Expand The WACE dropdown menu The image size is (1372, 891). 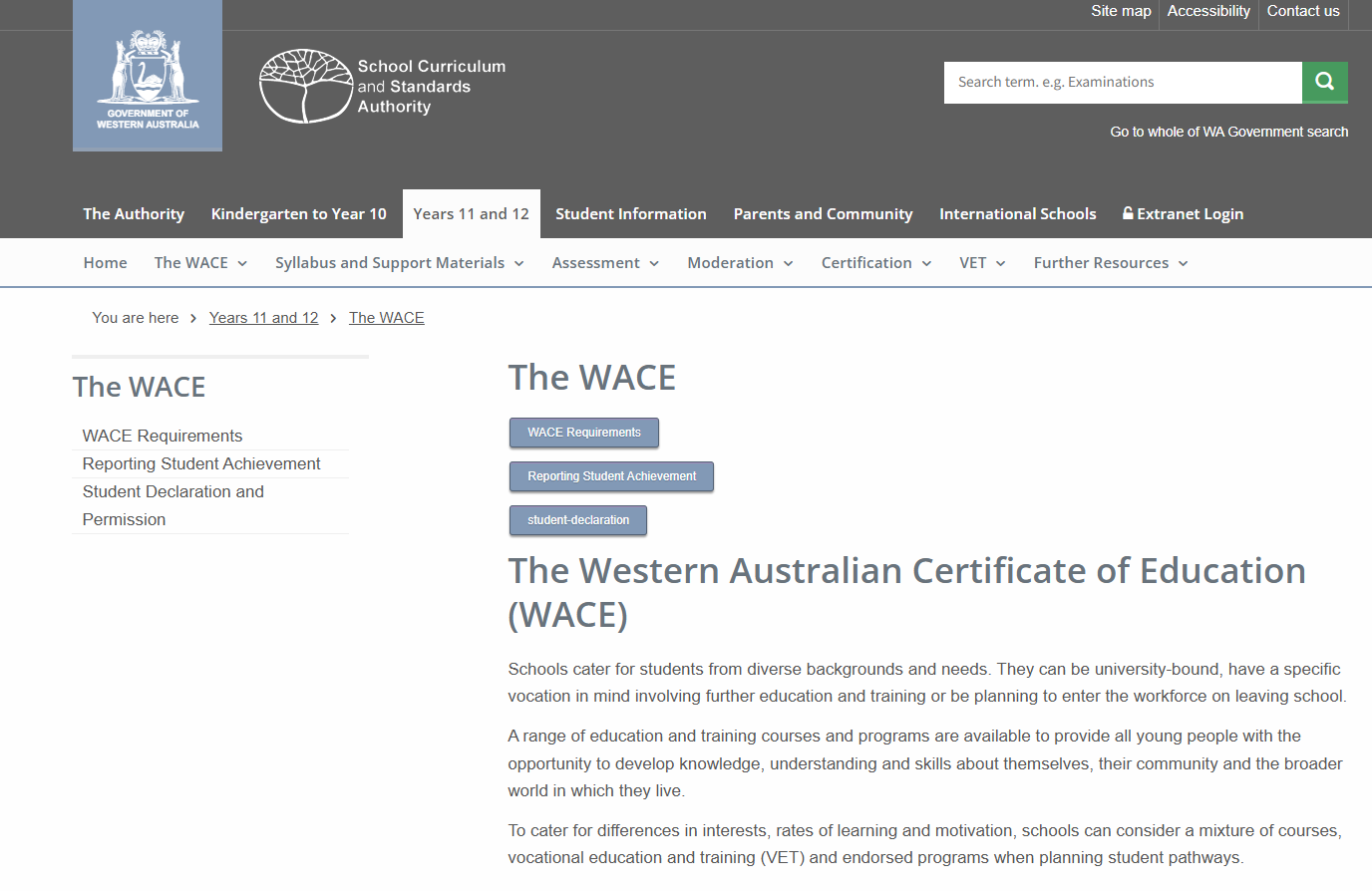(x=200, y=263)
